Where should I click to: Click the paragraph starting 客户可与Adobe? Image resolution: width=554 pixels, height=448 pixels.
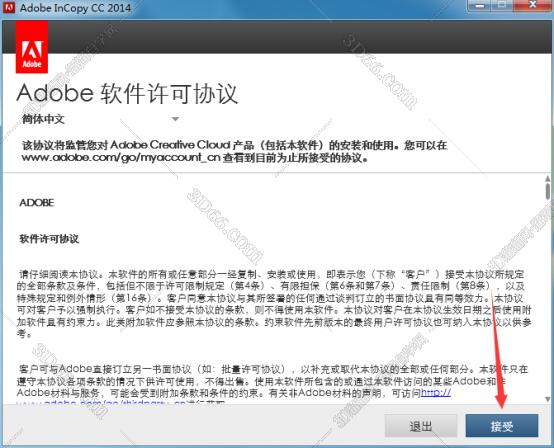pyautogui.click(x=272, y=385)
